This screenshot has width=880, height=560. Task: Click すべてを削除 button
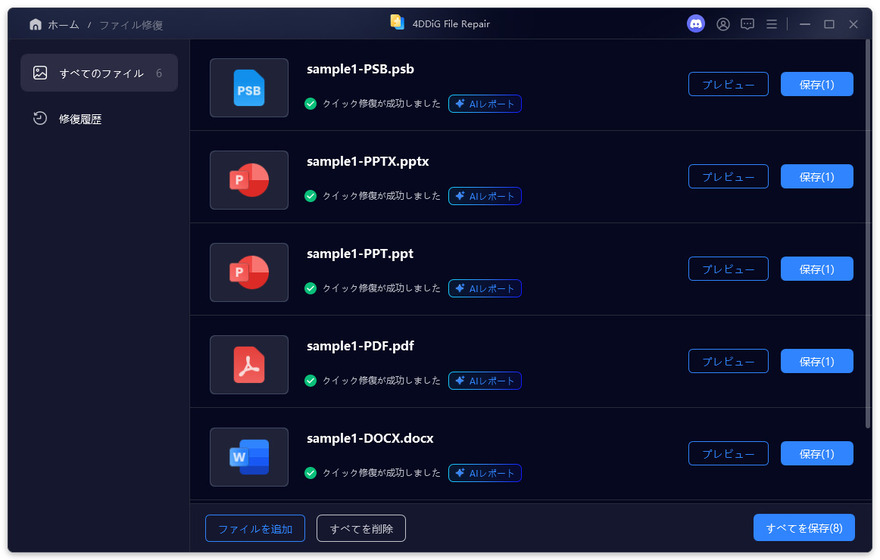coord(361,529)
